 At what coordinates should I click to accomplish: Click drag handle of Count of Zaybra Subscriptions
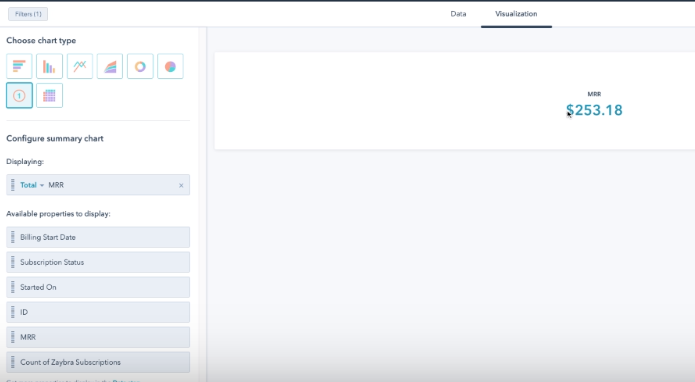point(12,362)
